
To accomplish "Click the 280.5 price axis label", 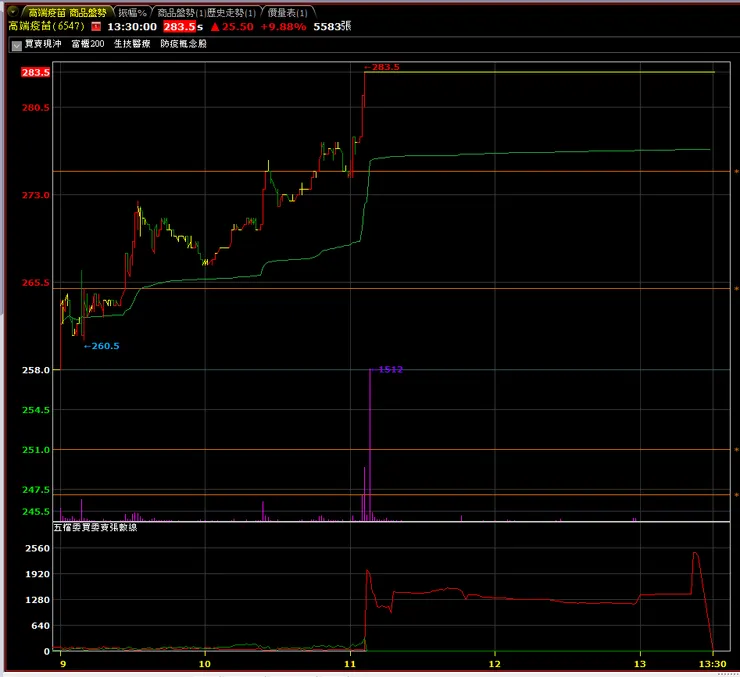I will pos(35,108).
